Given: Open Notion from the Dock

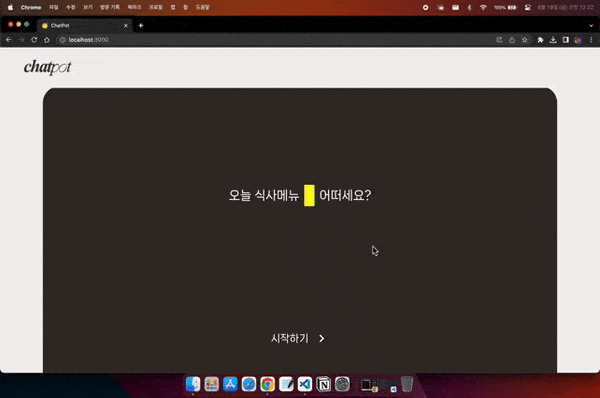Looking at the screenshot, I should click(324, 384).
